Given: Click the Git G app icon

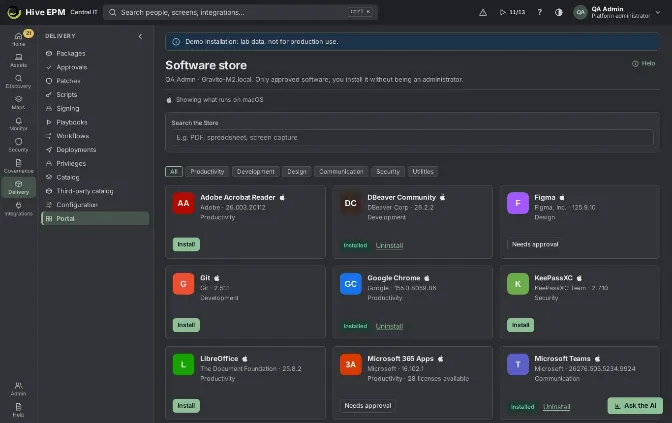Looking at the screenshot, I should (183, 284).
